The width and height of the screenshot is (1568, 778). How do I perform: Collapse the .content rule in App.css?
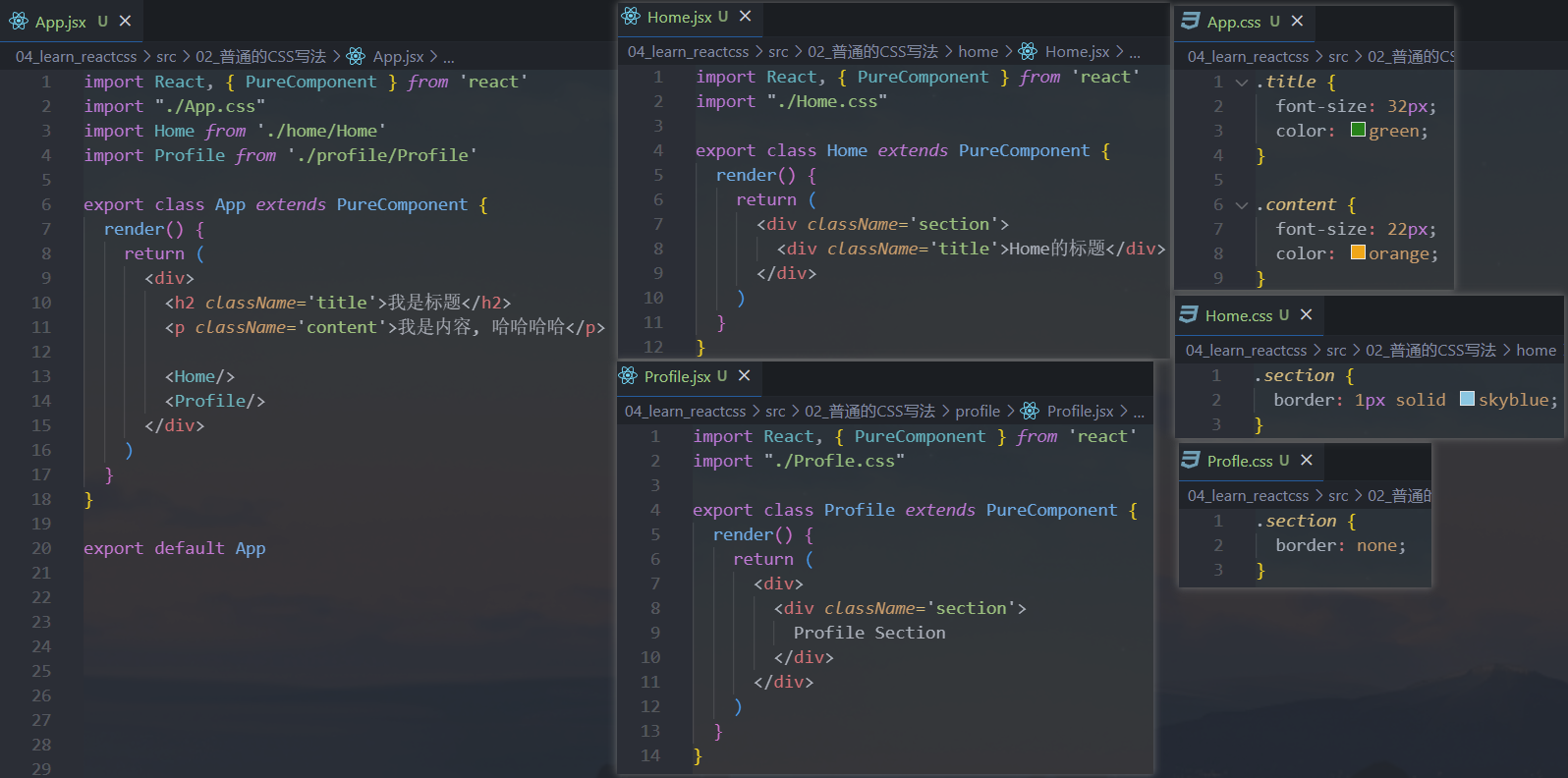coord(1242,204)
